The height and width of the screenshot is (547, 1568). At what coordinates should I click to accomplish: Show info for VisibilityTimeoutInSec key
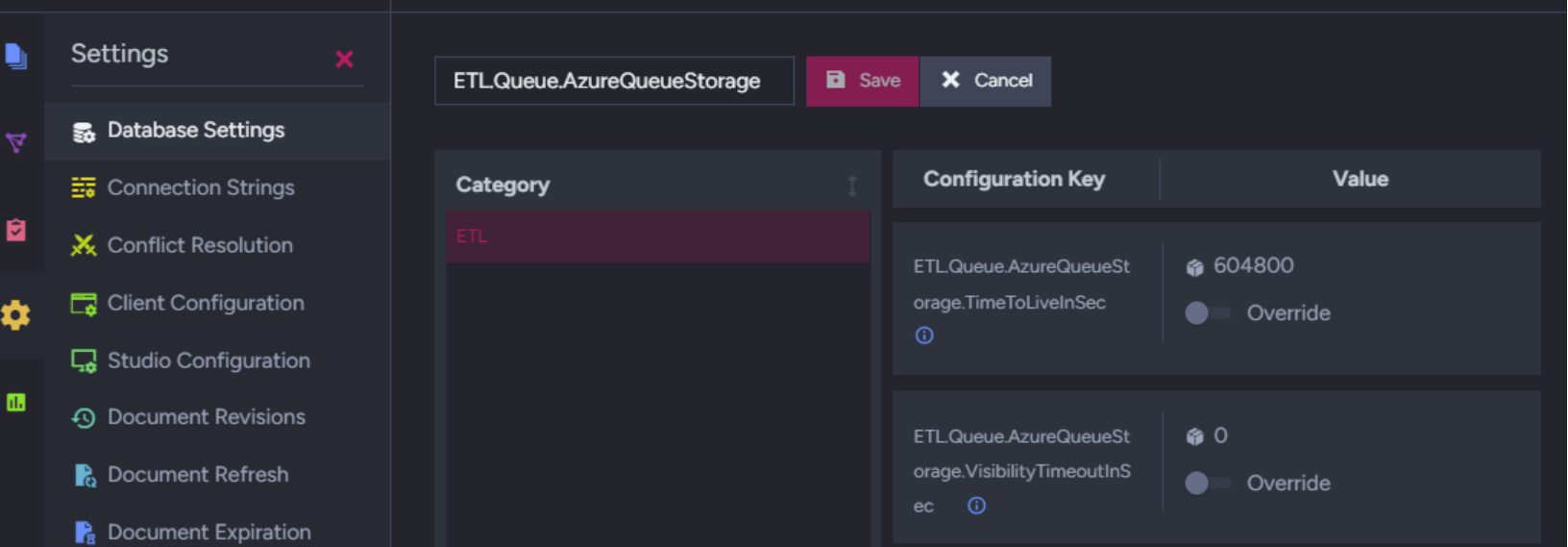(x=976, y=506)
